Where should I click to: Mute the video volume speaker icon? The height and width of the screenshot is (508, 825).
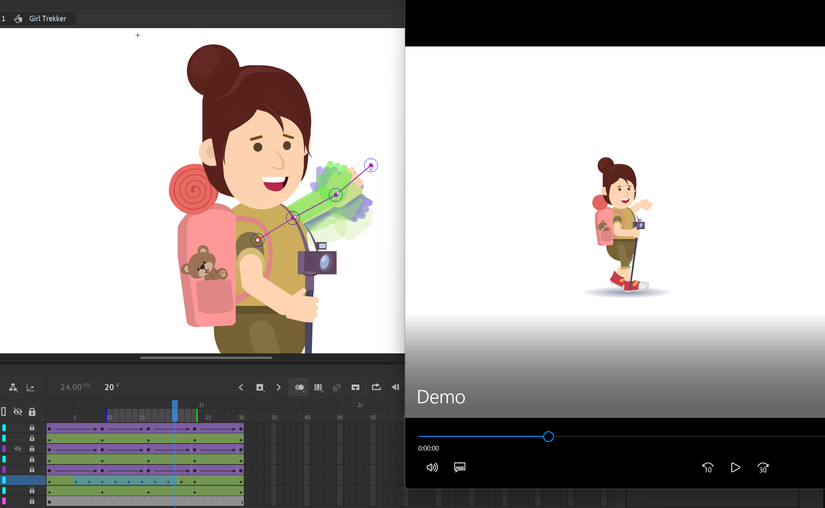[x=432, y=467]
